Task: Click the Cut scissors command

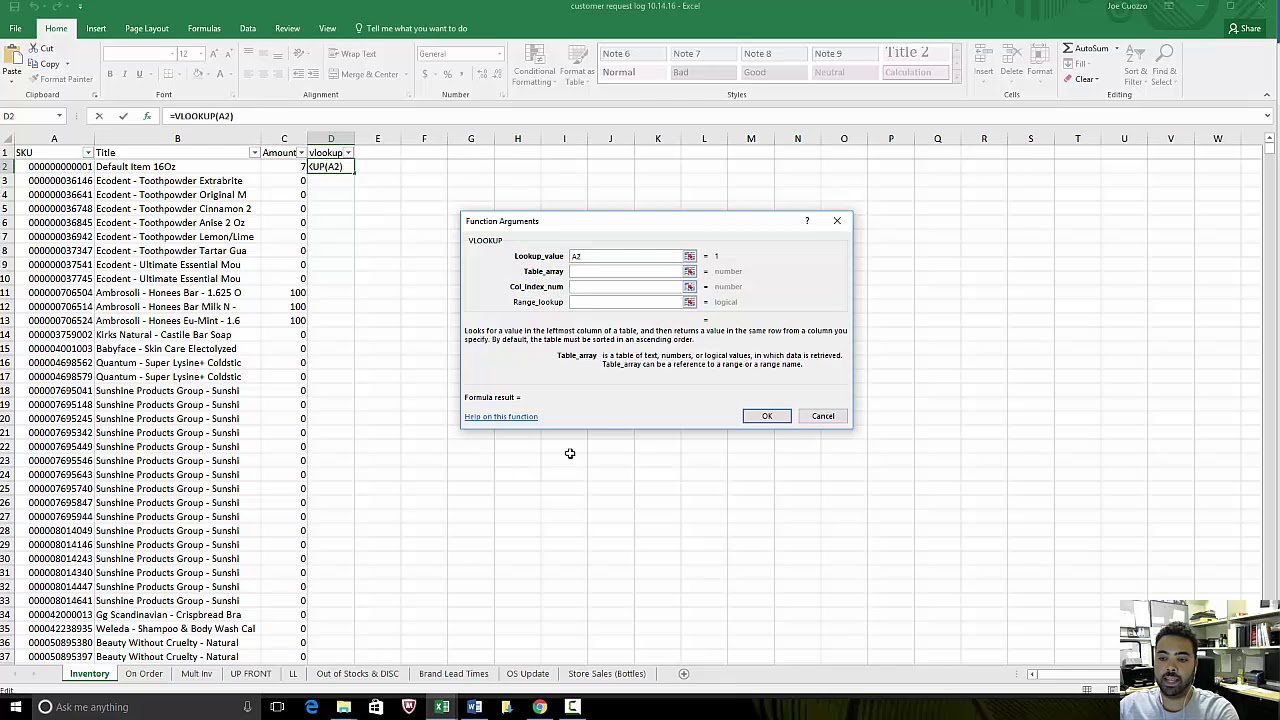Action: coord(41,49)
